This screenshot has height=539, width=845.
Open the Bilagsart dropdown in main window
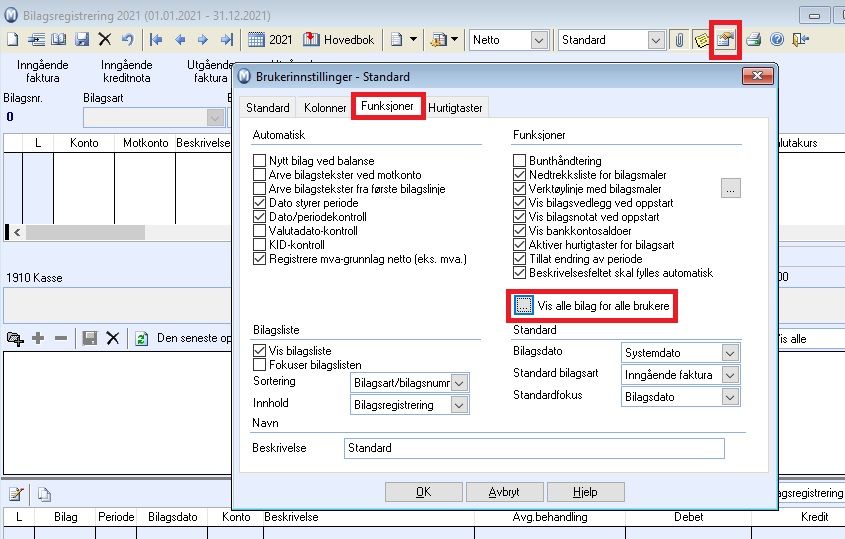click(x=215, y=117)
